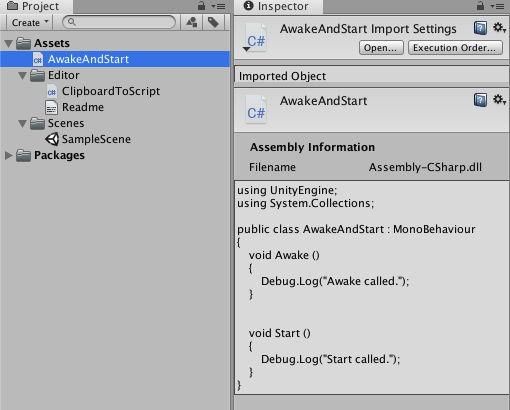Toggle the Inspector panel lock
Screen dimensions: 510x410
(x=480, y=6)
